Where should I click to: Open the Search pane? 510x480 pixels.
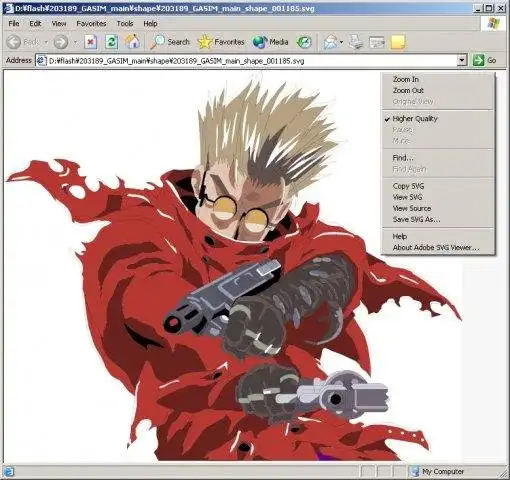(x=170, y=42)
